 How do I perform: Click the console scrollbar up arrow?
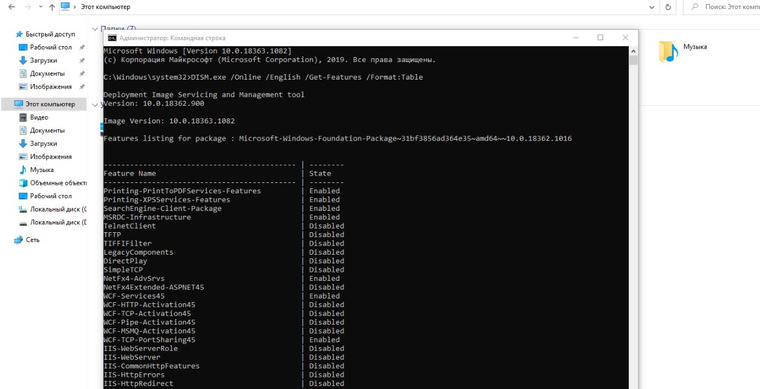click(x=633, y=50)
